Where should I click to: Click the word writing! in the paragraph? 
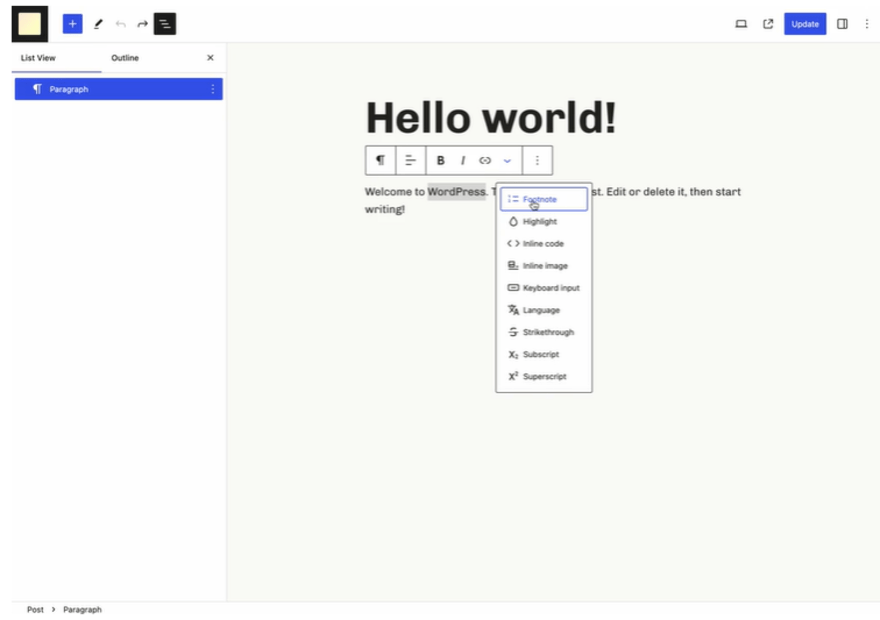click(x=384, y=209)
